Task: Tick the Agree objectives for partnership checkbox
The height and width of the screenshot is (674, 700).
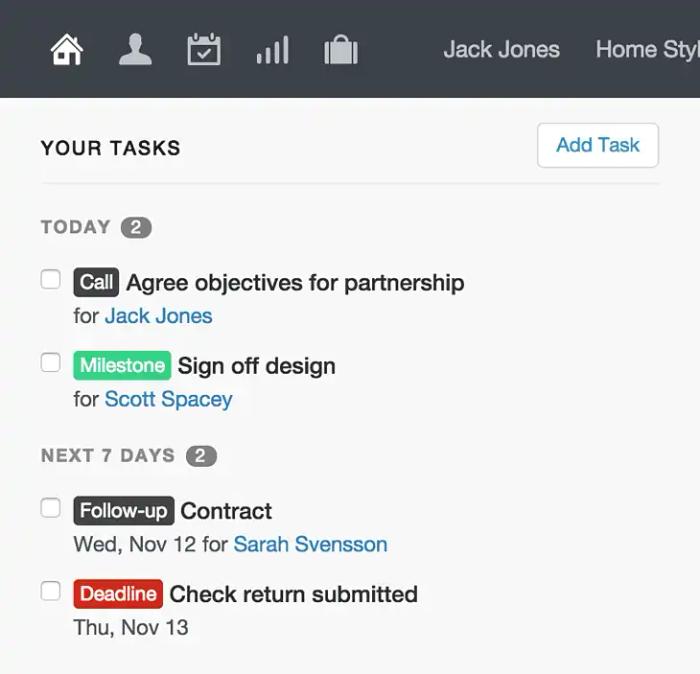Action: tap(50, 279)
